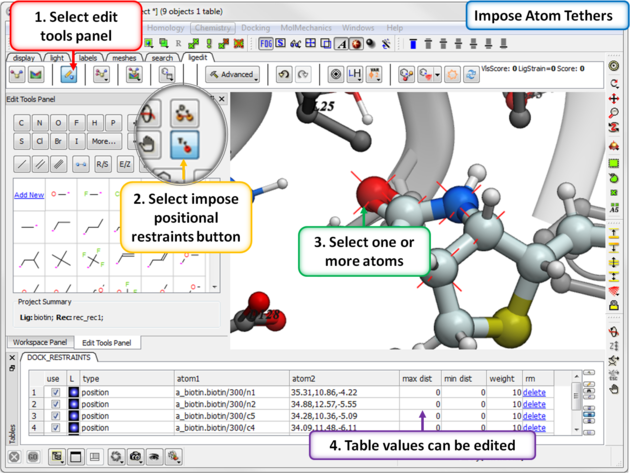
Task: Click the R/S chirality button
Action: point(102,164)
